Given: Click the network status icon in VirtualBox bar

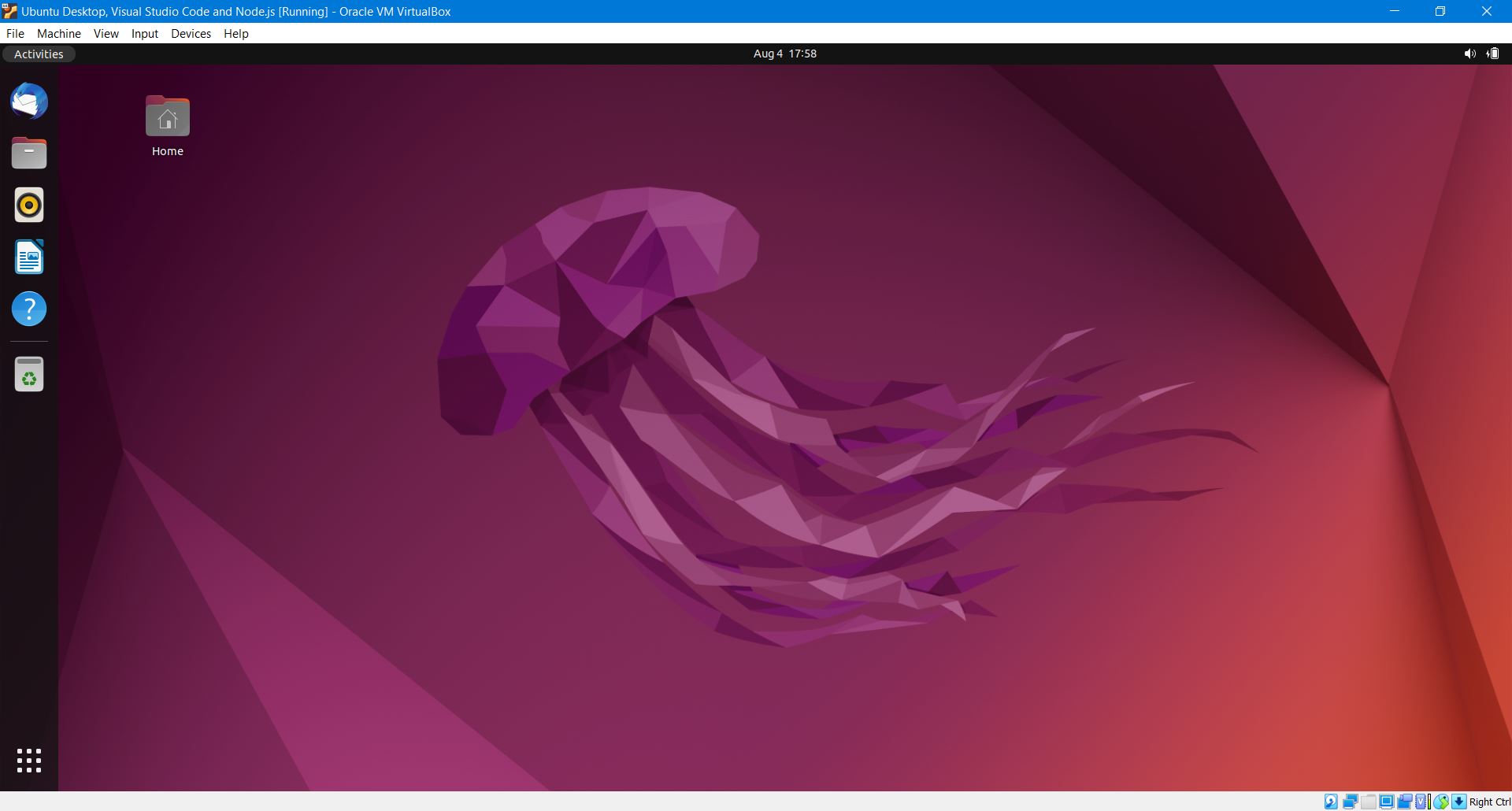Looking at the screenshot, I should click(x=1350, y=802).
